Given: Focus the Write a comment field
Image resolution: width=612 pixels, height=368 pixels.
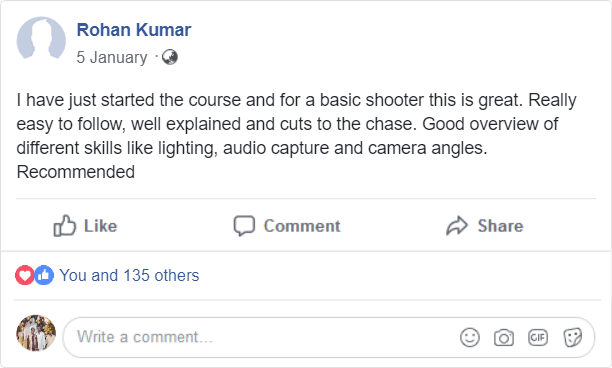Looking at the screenshot, I should 329,337.
